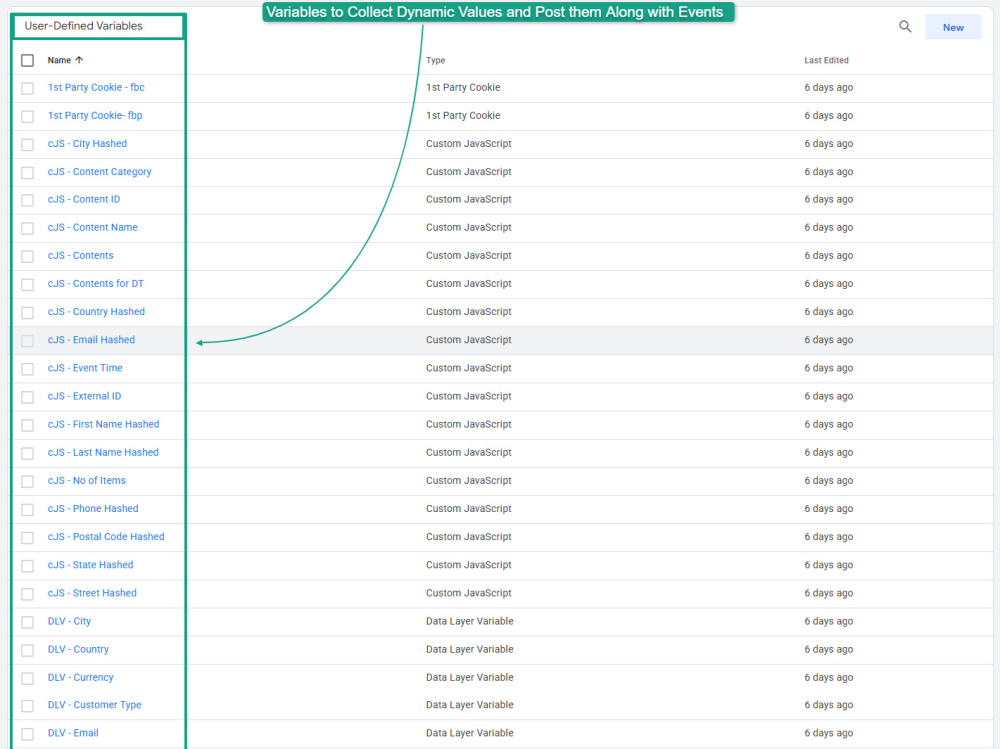This screenshot has height=749, width=1000.
Task: Tick the cJS - City Hashed checkbox
Action: [x=27, y=145]
